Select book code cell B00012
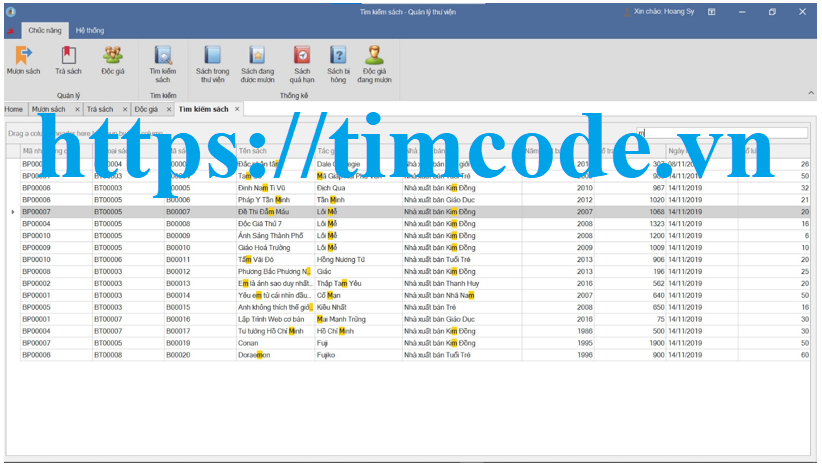 [200, 271]
